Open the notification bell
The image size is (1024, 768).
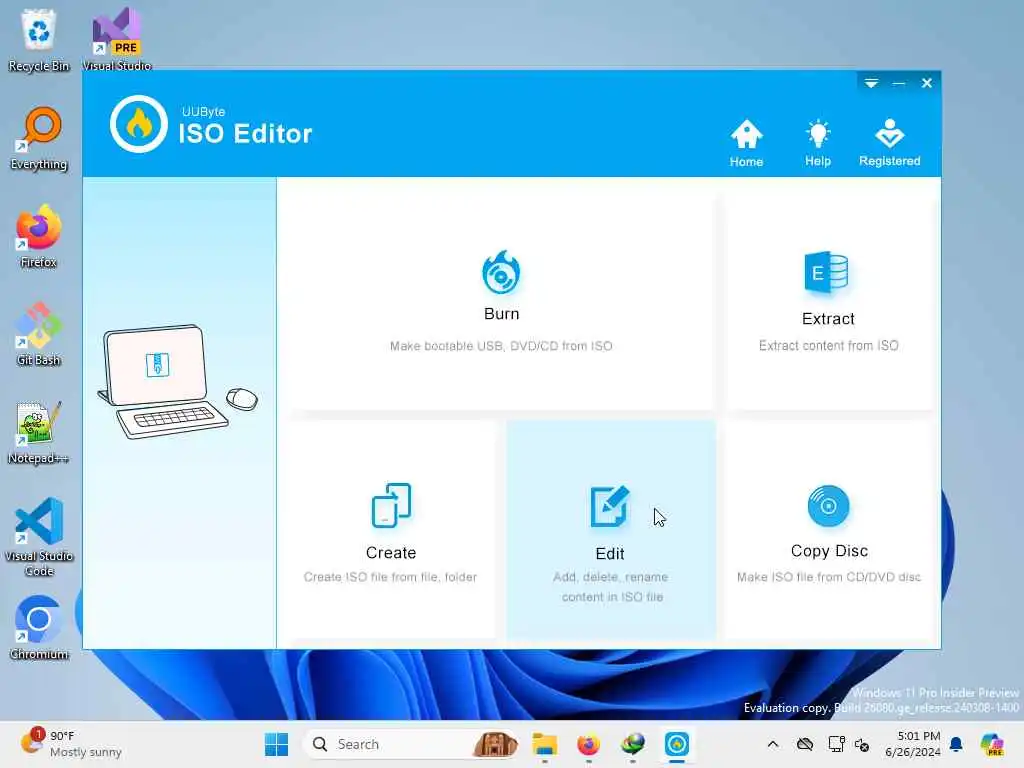(956, 744)
